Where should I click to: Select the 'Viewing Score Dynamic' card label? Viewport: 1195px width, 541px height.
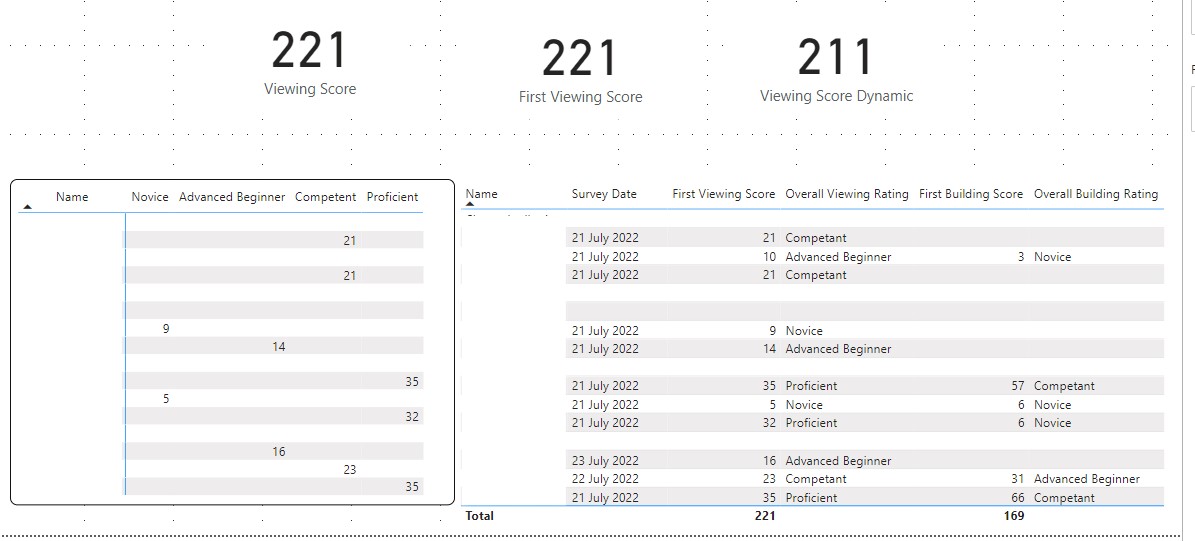point(836,96)
